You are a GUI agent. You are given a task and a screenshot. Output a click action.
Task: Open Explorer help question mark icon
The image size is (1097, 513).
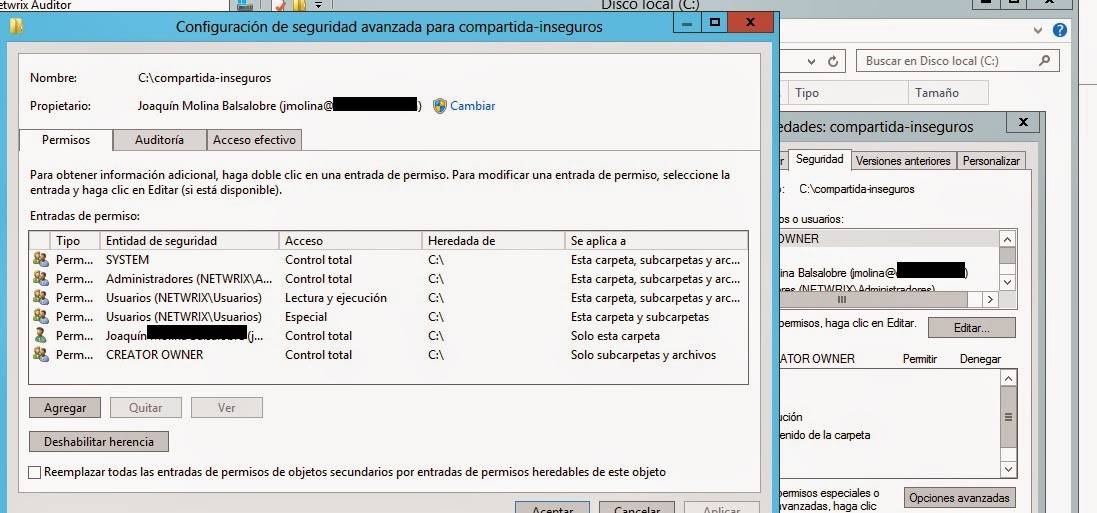point(1060,31)
